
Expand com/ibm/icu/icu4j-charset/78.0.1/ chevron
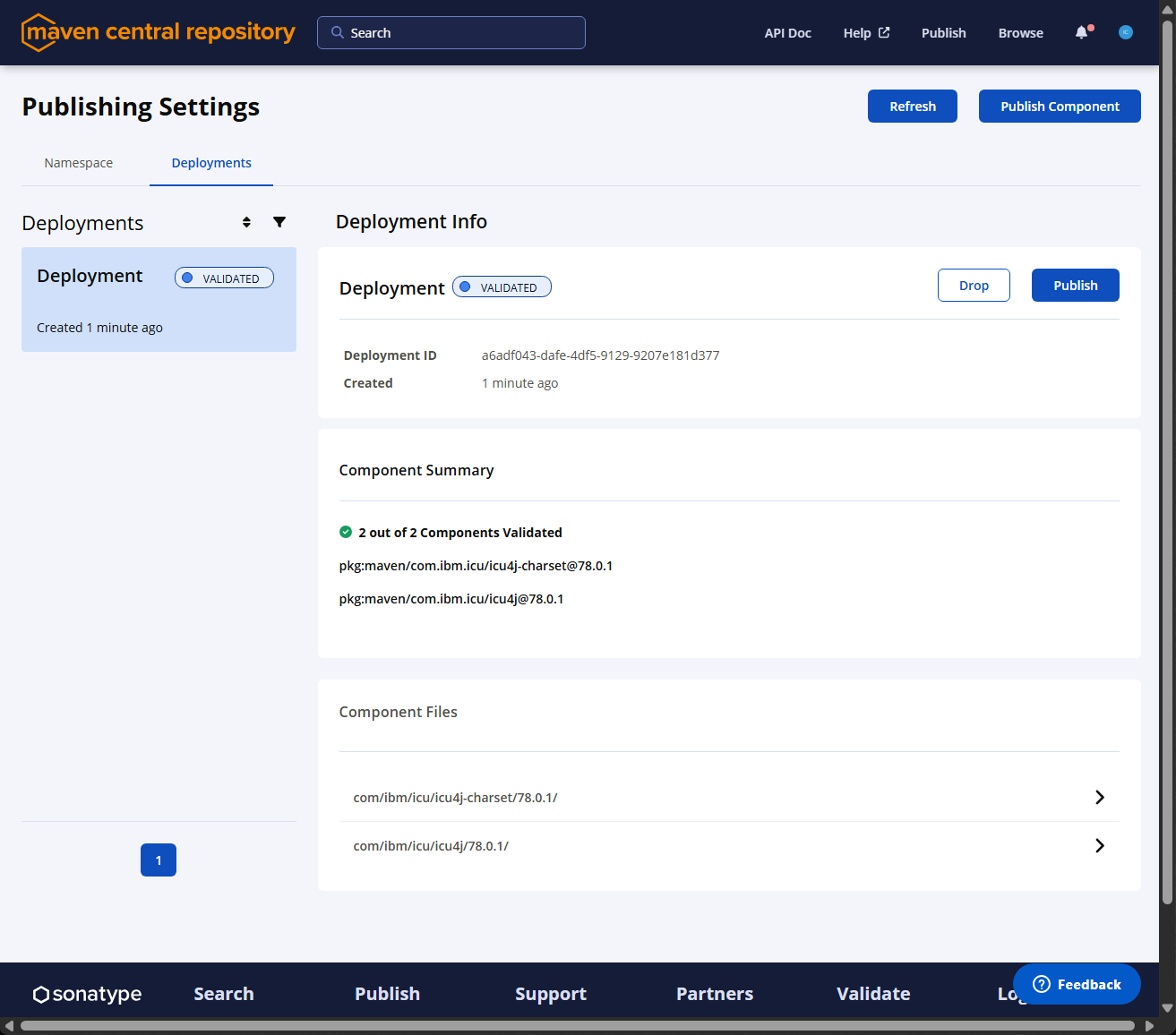point(1100,797)
